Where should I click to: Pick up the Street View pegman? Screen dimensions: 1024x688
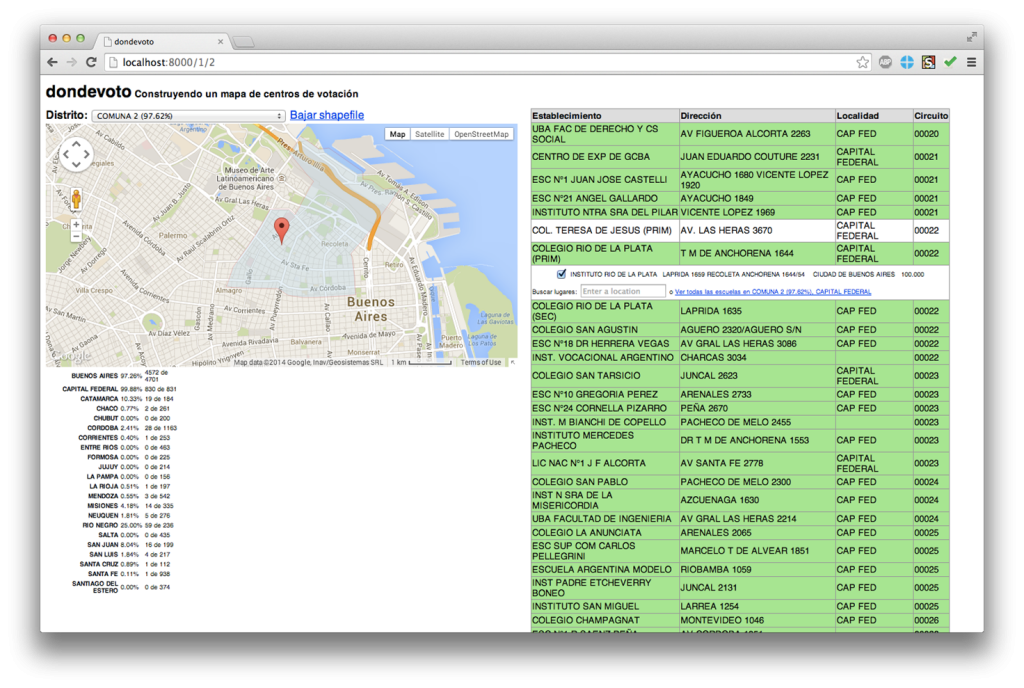click(76, 199)
